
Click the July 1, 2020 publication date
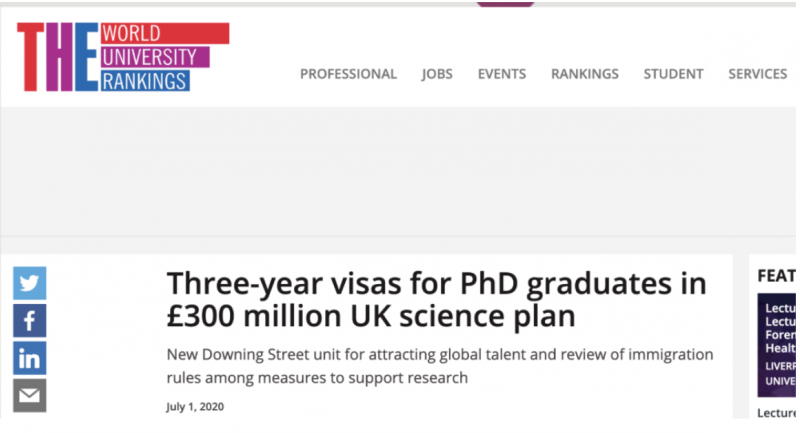pos(195,407)
